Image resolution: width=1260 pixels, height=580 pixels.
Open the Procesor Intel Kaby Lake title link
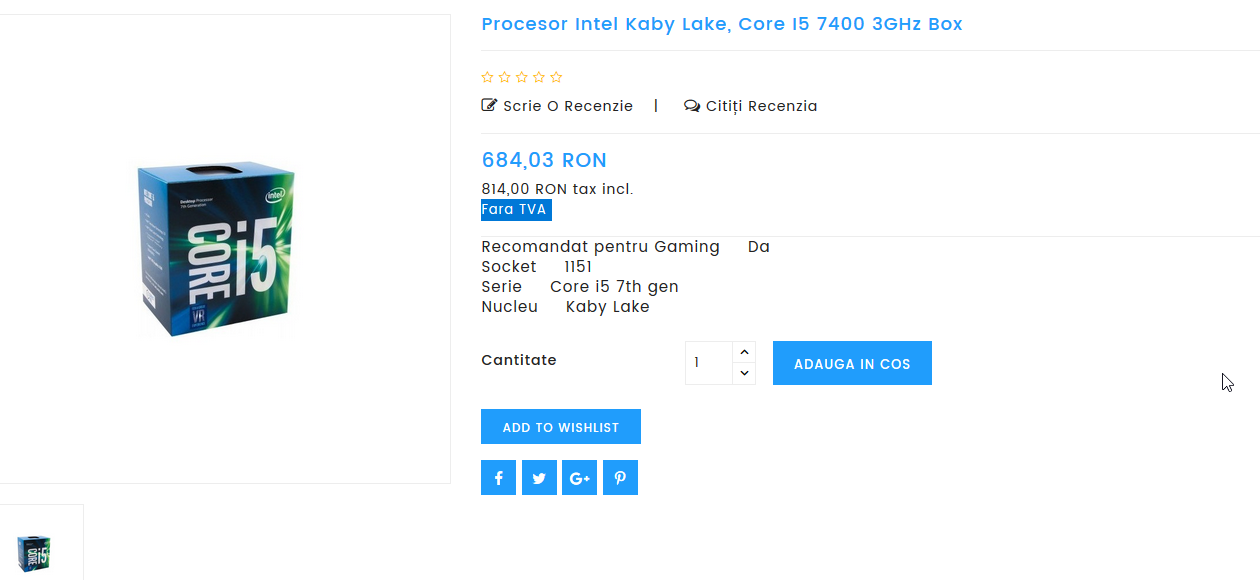[x=722, y=24]
